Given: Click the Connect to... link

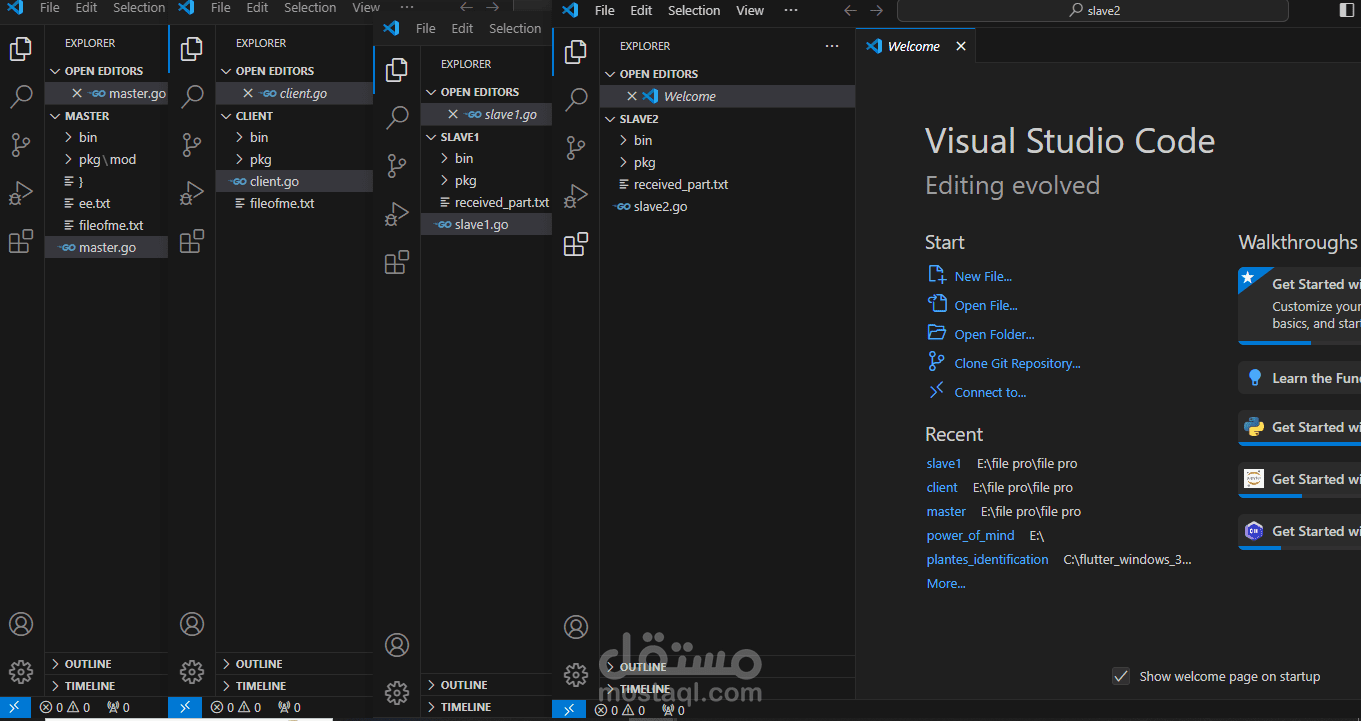Looking at the screenshot, I should 990,392.
